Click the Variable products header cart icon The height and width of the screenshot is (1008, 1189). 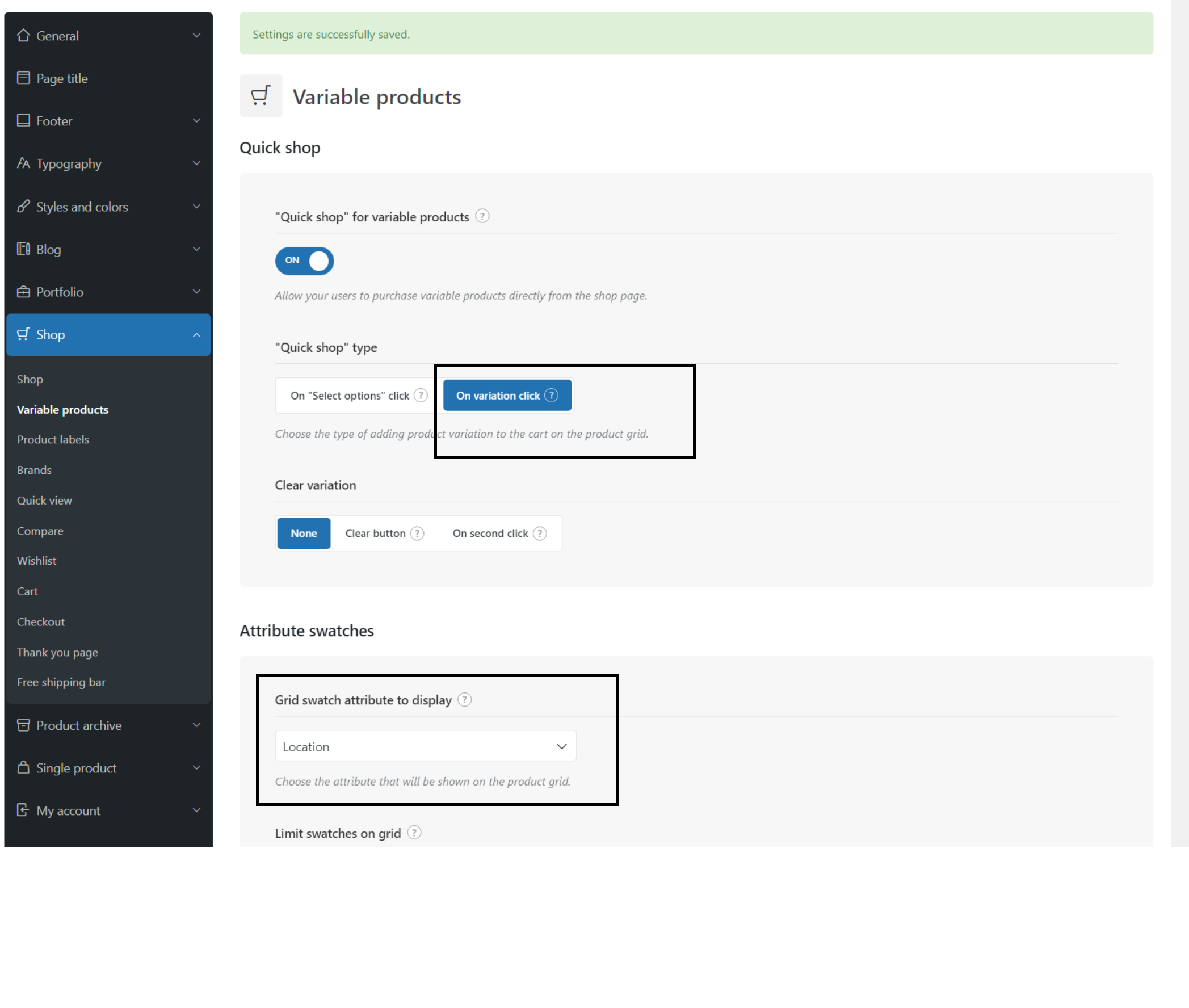pyautogui.click(x=261, y=95)
